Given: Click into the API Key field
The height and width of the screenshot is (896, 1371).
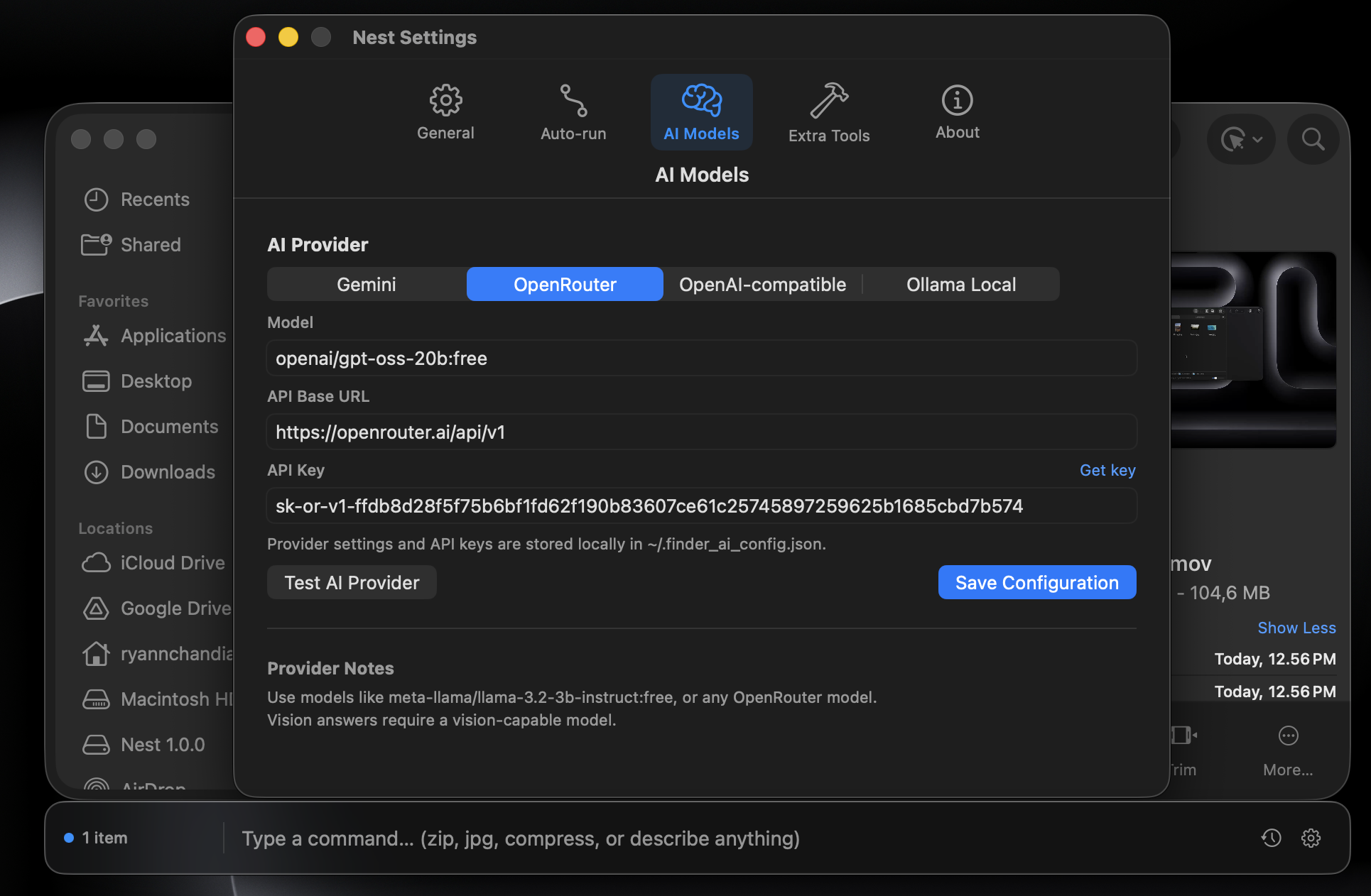Looking at the screenshot, I should point(701,506).
